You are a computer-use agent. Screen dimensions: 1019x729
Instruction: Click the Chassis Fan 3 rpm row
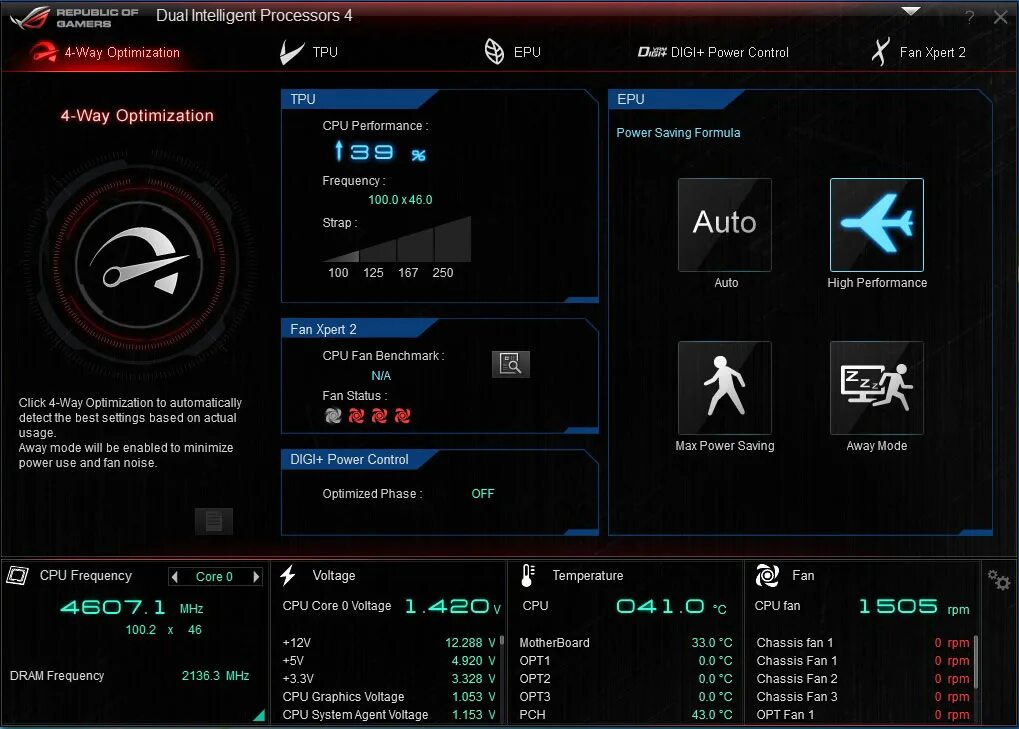click(x=863, y=697)
